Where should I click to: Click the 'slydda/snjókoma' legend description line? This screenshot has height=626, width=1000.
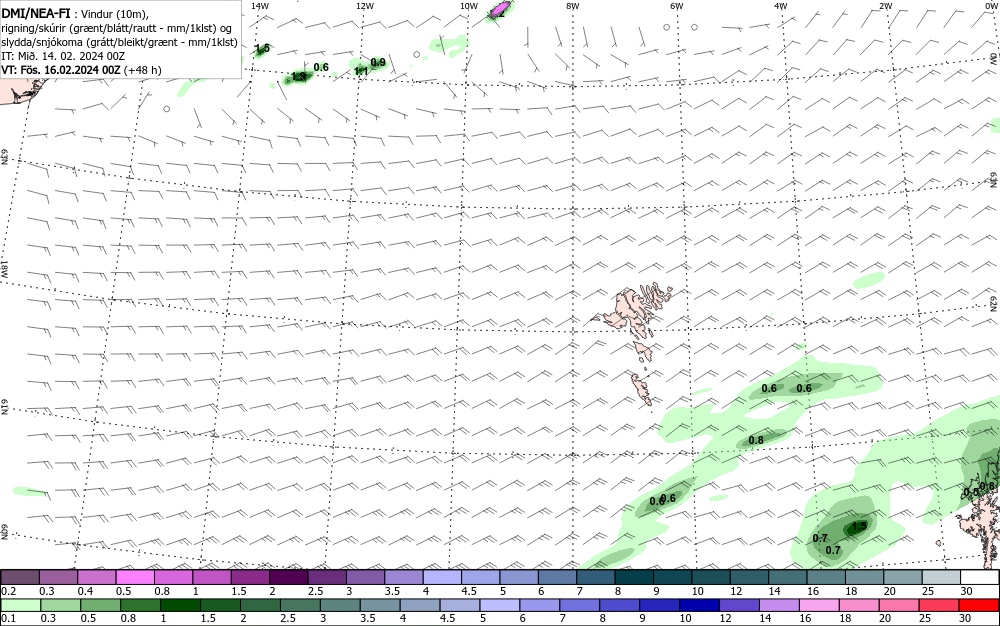tap(119, 42)
